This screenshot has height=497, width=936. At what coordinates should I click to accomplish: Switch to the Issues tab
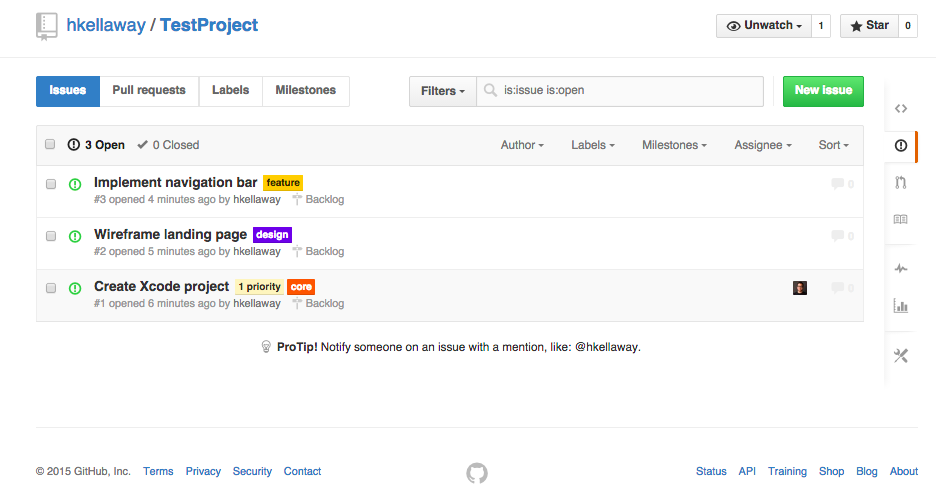coord(67,91)
